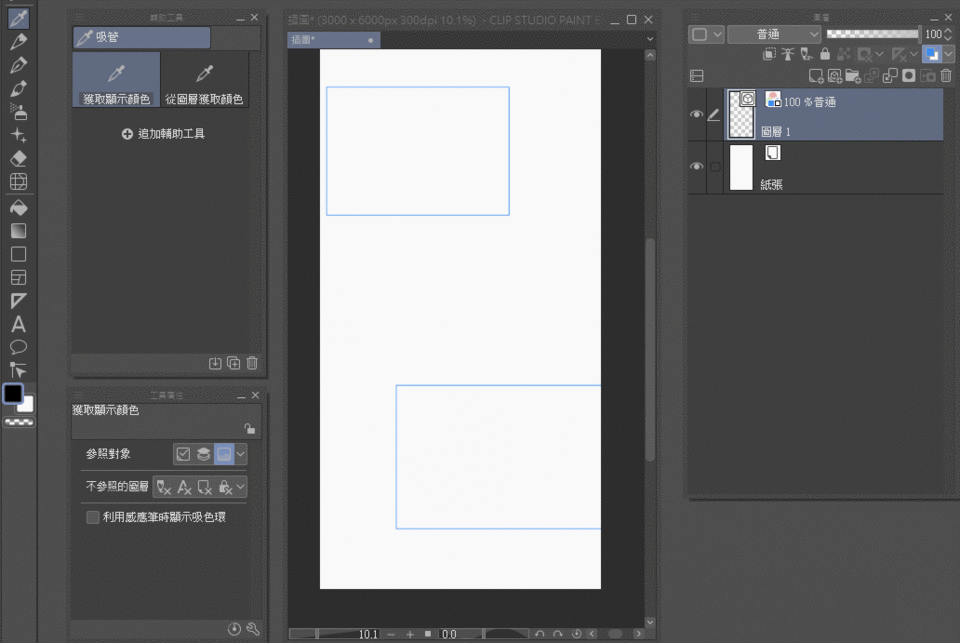The image size is (960, 643).
Task: Select the Figure rectangle tool
Action: point(18,254)
